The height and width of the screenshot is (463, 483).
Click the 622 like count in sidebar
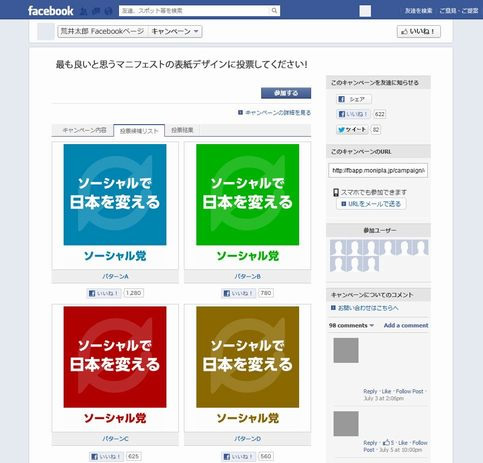[x=379, y=114]
